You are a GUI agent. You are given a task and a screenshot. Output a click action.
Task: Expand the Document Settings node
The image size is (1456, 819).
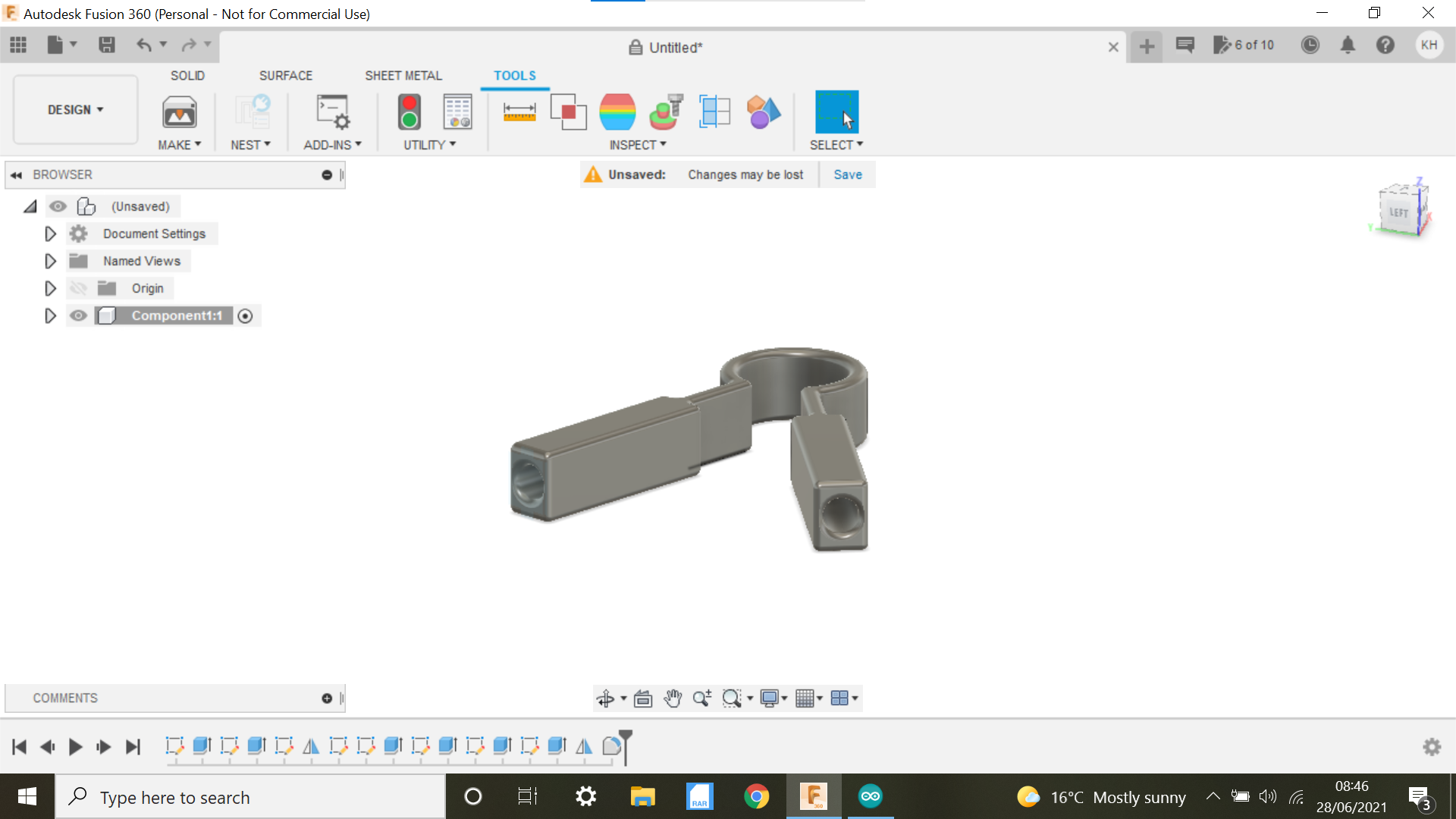50,234
